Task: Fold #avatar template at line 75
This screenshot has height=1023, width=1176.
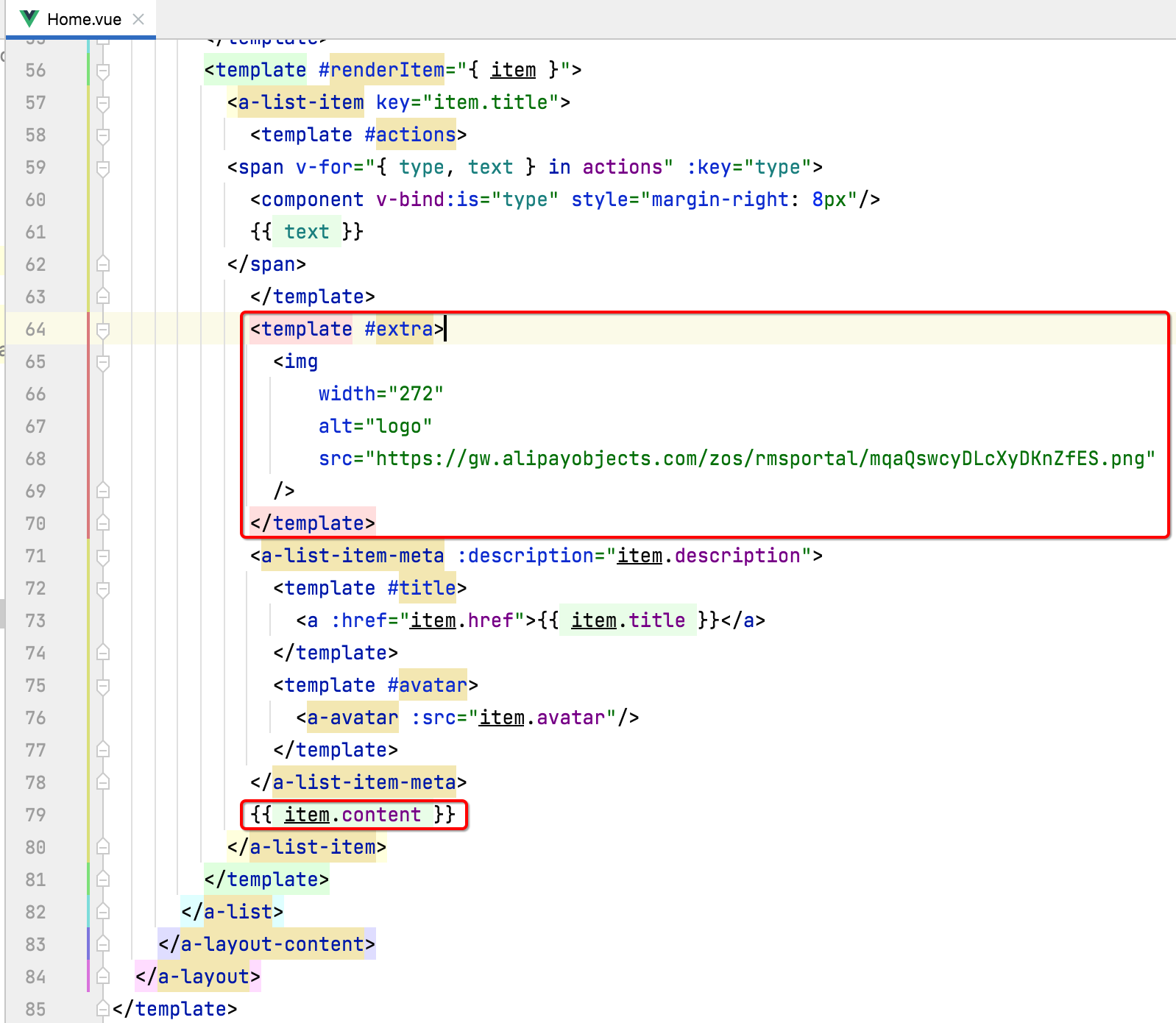Action: click(x=103, y=686)
